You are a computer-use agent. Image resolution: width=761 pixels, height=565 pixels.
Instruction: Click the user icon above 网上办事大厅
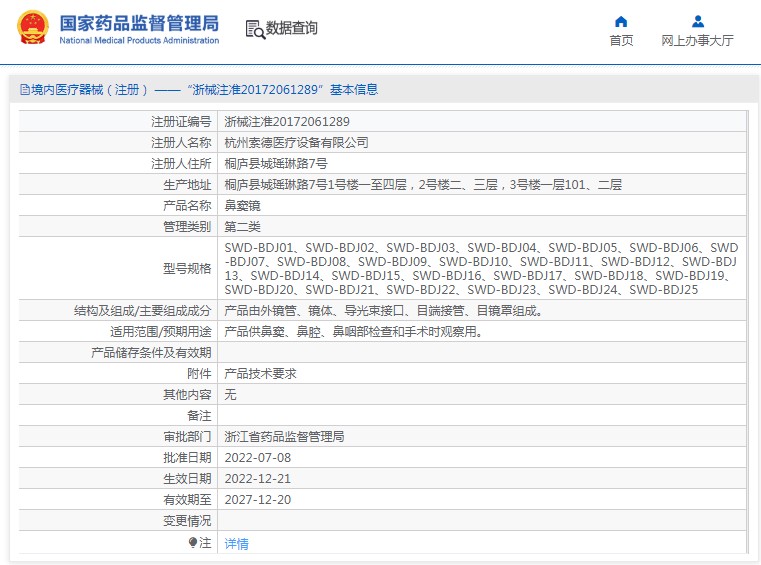click(697, 21)
